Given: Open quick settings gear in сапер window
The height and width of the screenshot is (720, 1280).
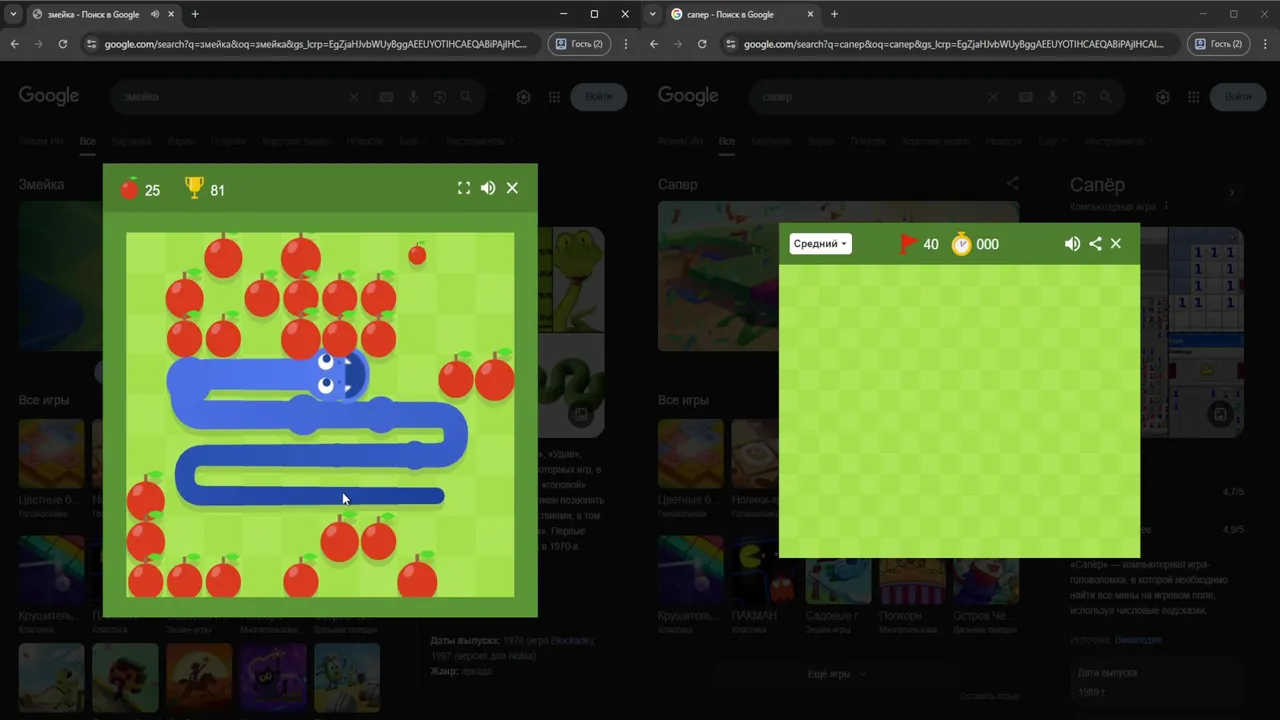Looking at the screenshot, I should click(x=1162, y=97).
